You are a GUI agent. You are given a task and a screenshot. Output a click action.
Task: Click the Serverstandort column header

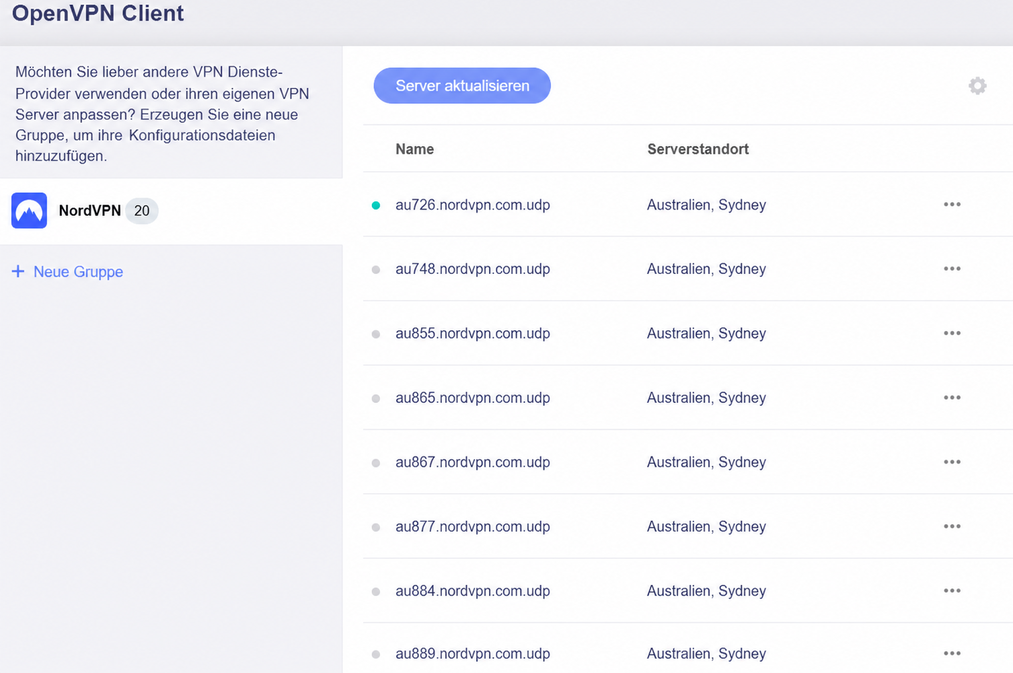point(698,149)
